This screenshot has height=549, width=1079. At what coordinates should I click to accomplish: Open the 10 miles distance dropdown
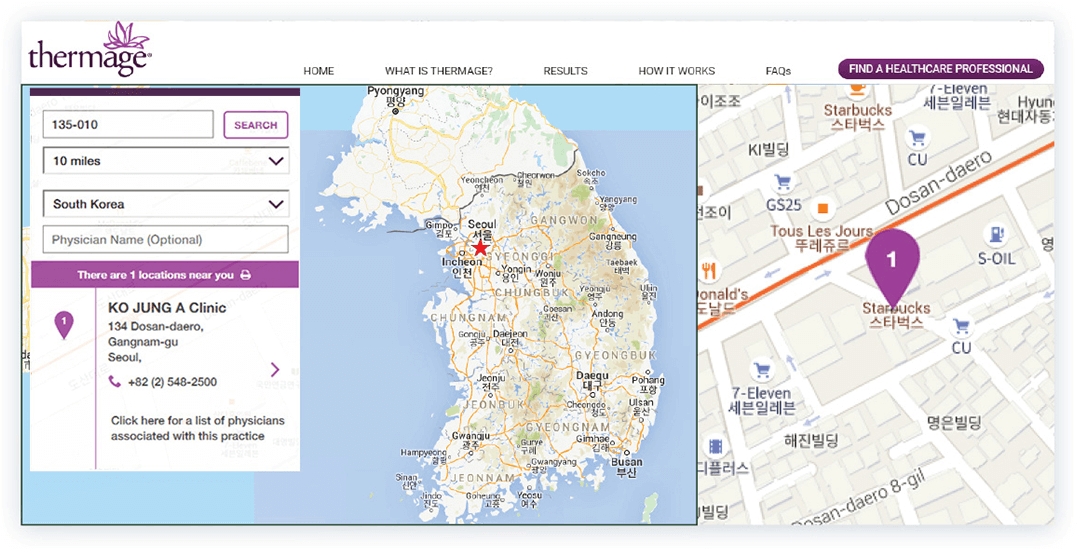(x=166, y=161)
